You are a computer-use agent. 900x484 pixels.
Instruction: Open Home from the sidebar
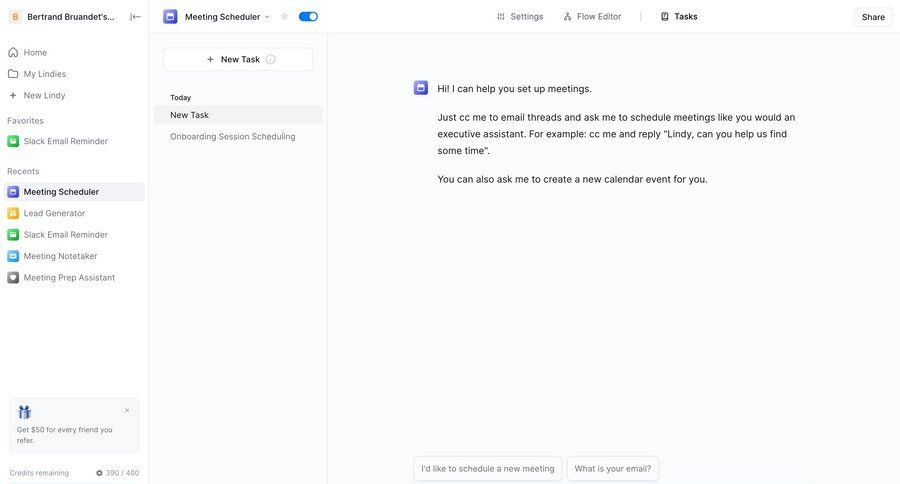point(35,52)
